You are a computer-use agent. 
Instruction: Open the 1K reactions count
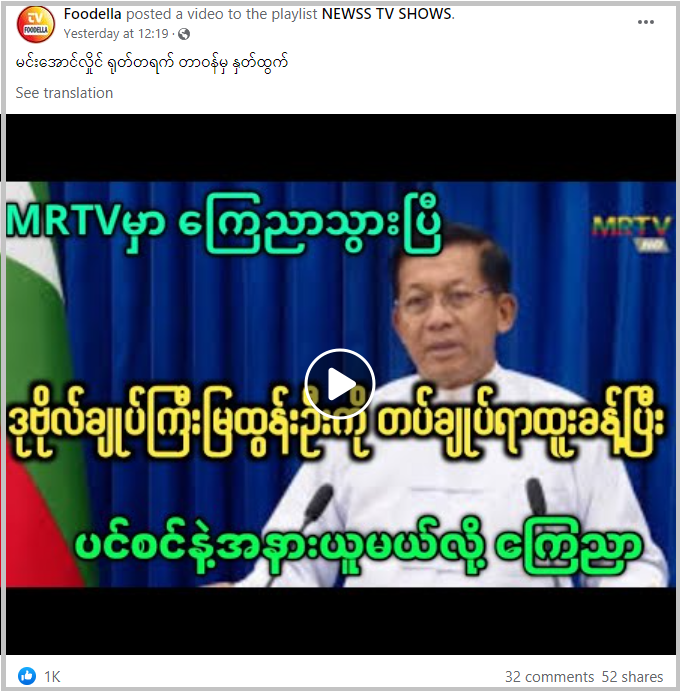pos(52,677)
